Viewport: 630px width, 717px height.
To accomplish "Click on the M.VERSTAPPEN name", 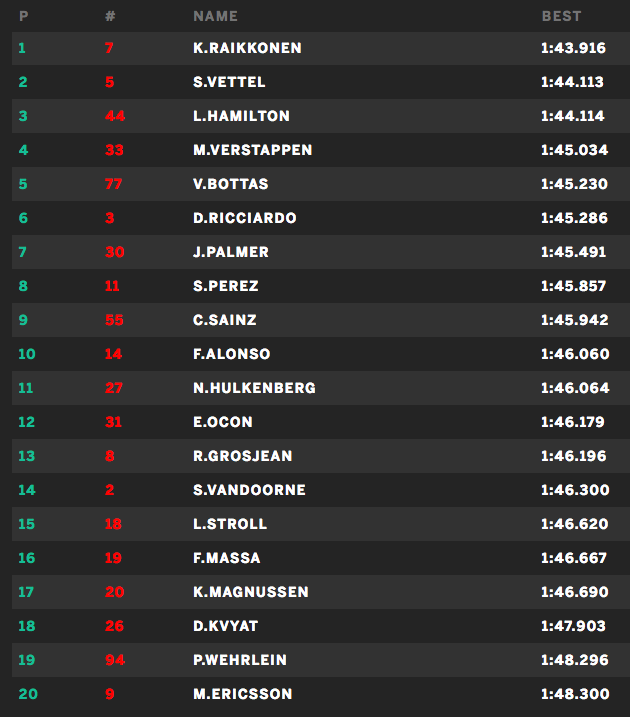I will (x=252, y=150).
